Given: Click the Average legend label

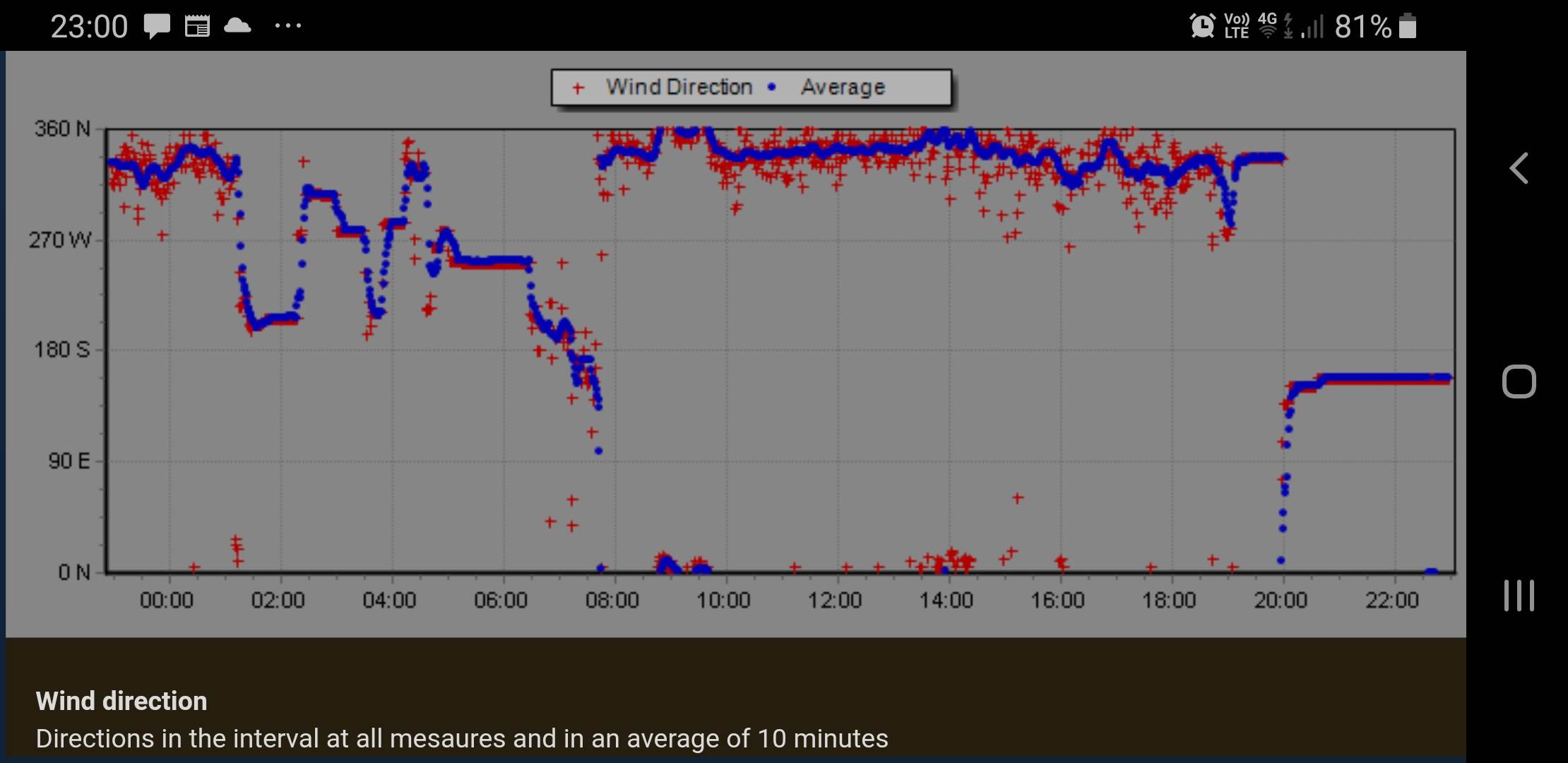Looking at the screenshot, I should (x=843, y=87).
